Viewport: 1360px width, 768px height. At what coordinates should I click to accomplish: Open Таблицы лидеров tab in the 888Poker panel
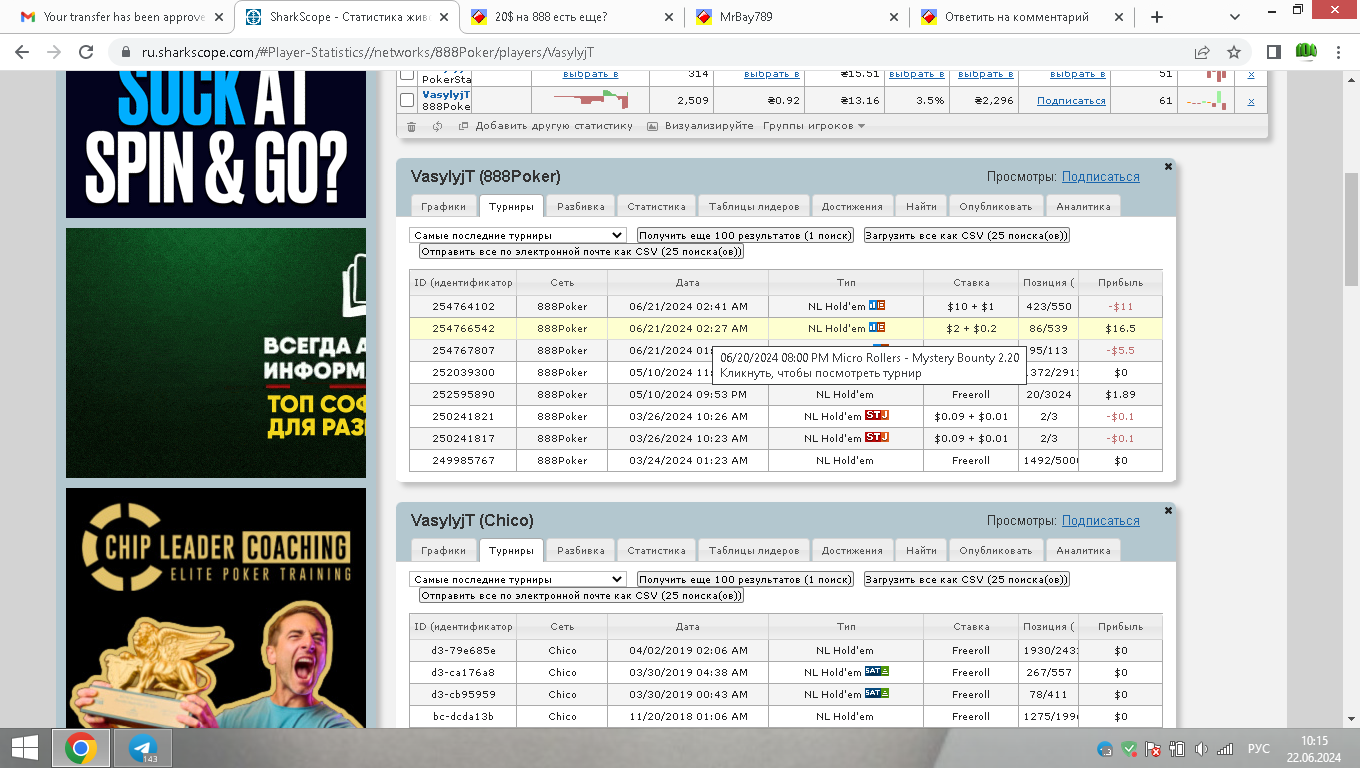click(754, 206)
